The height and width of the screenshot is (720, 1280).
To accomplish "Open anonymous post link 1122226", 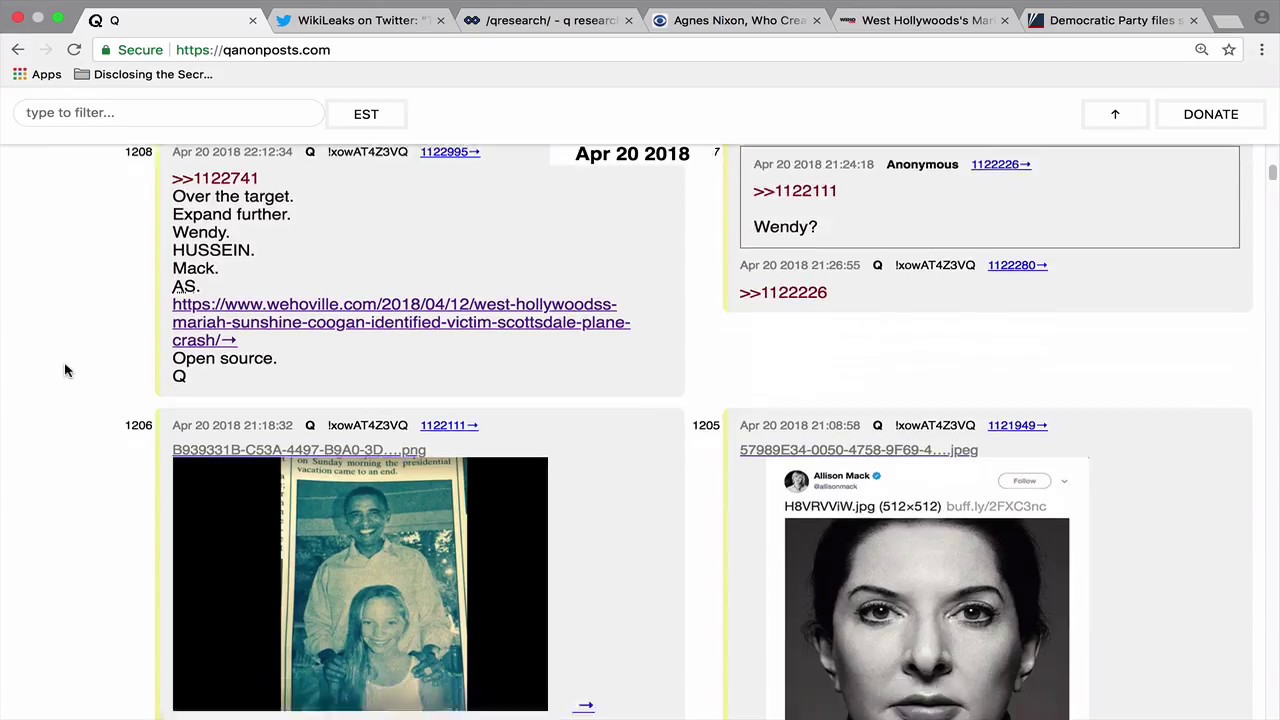I will pos(1000,164).
